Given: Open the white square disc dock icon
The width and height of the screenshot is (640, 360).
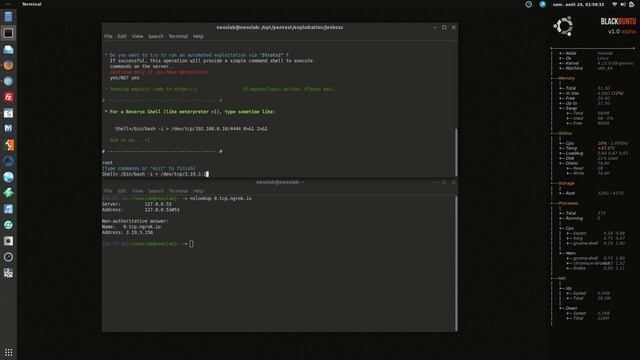Looking at the screenshot, I should pyautogui.click(x=8, y=241).
